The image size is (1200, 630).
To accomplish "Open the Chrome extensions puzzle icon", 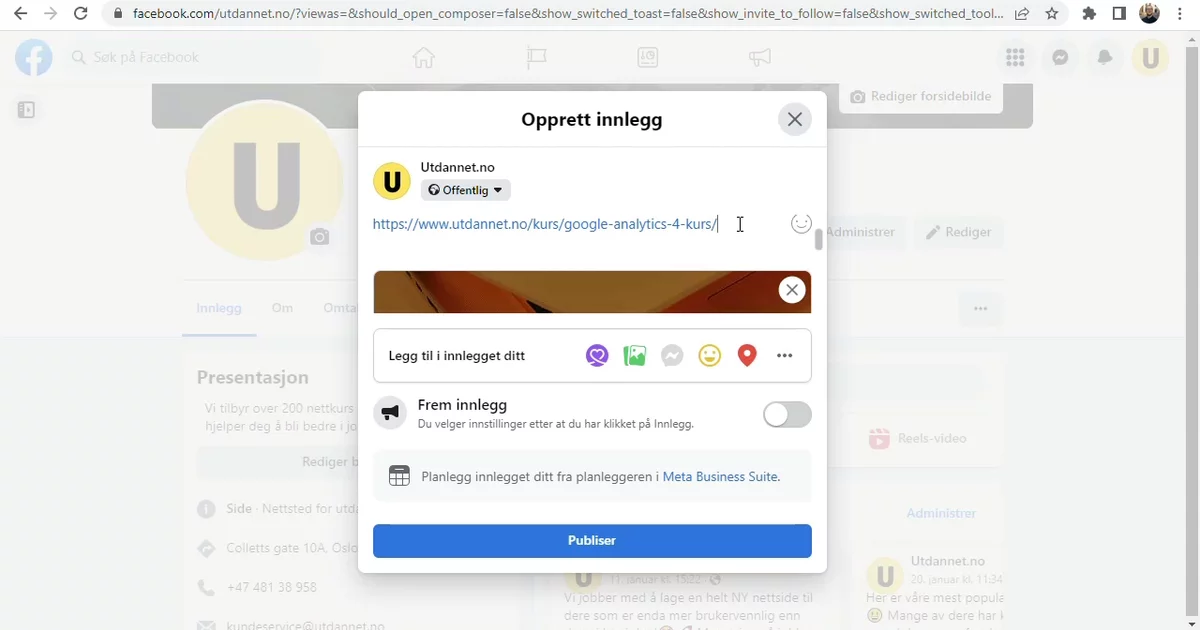I will click(x=1089, y=14).
